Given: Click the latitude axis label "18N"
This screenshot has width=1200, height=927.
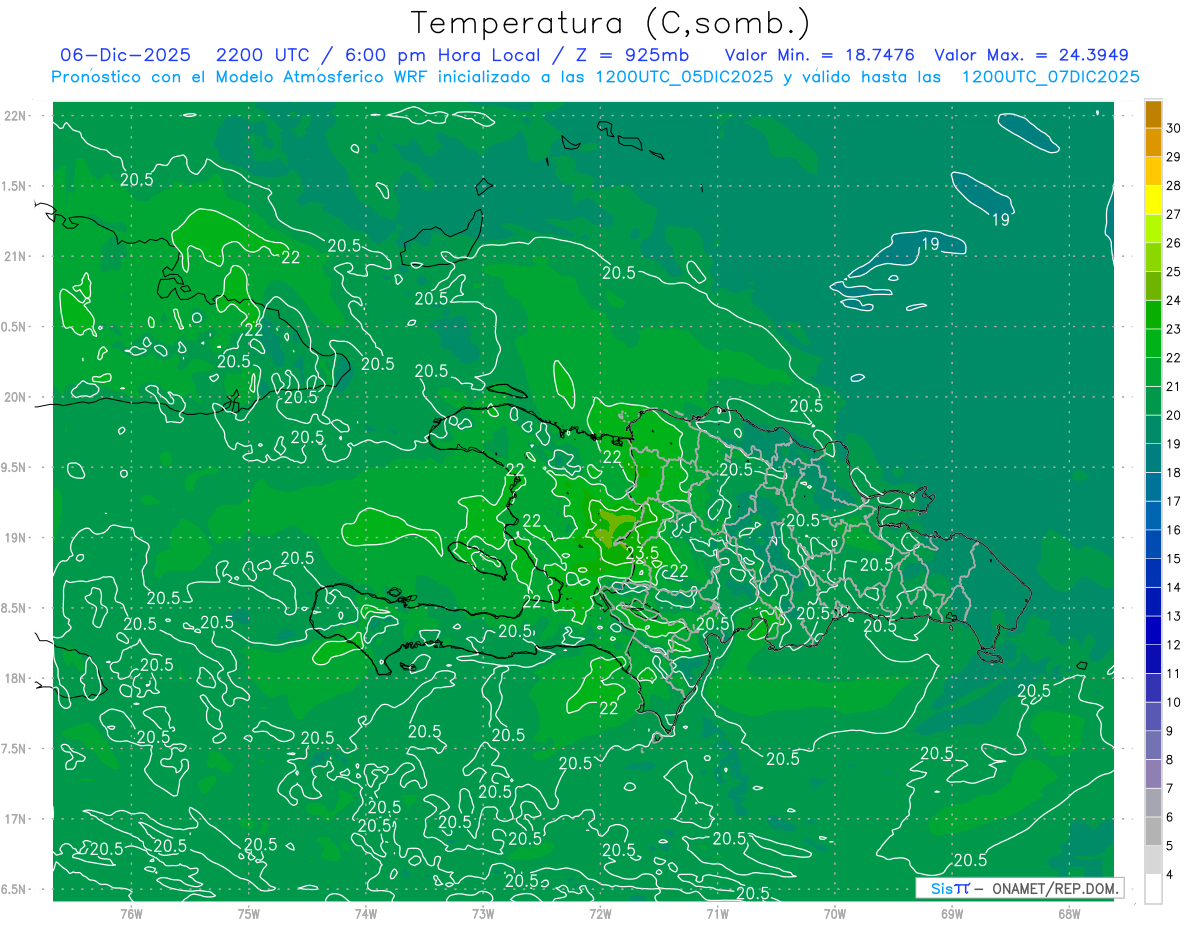Looking at the screenshot, I should click(15, 678).
